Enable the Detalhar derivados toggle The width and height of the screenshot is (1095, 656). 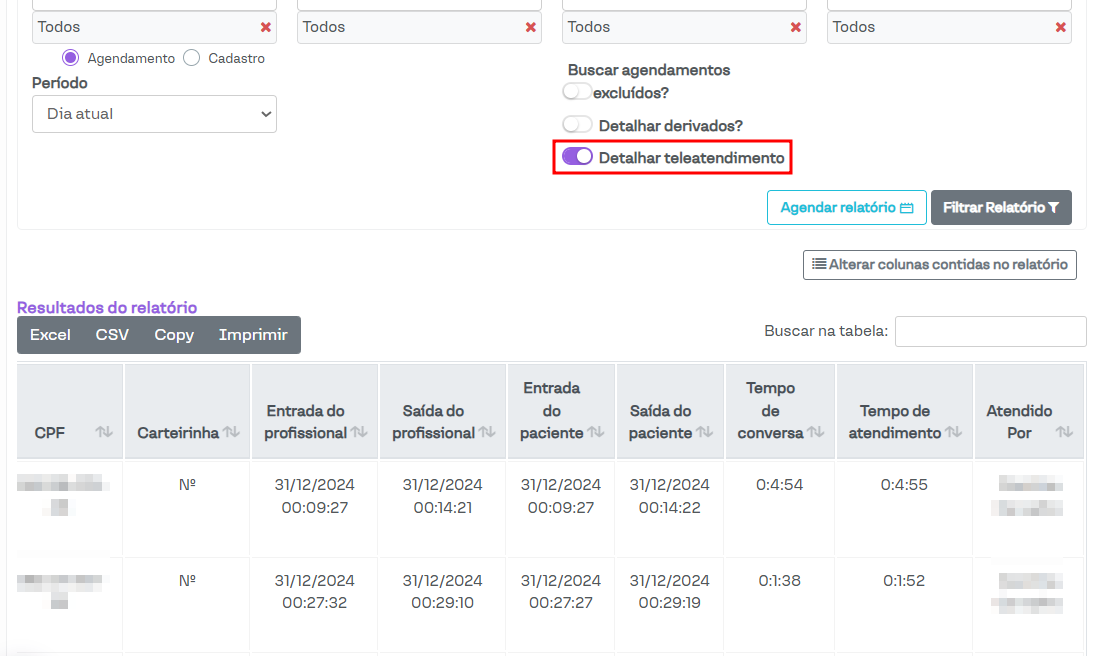click(577, 125)
